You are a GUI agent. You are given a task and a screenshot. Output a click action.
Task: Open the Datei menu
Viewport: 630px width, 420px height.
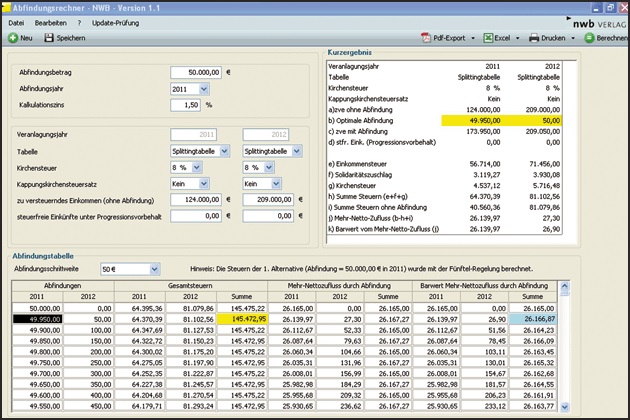(17, 21)
